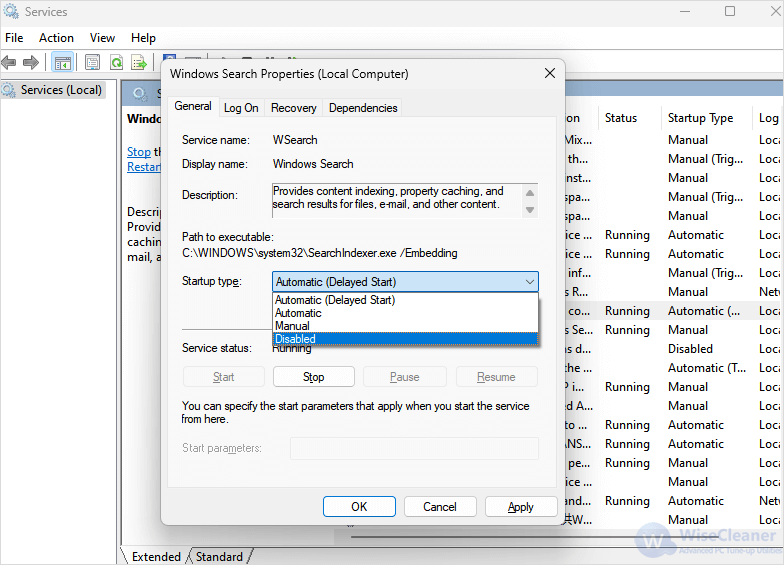Click the Disabled startup type cell in list
The width and height of the screenshot is (784, 565).
point(690,349)
